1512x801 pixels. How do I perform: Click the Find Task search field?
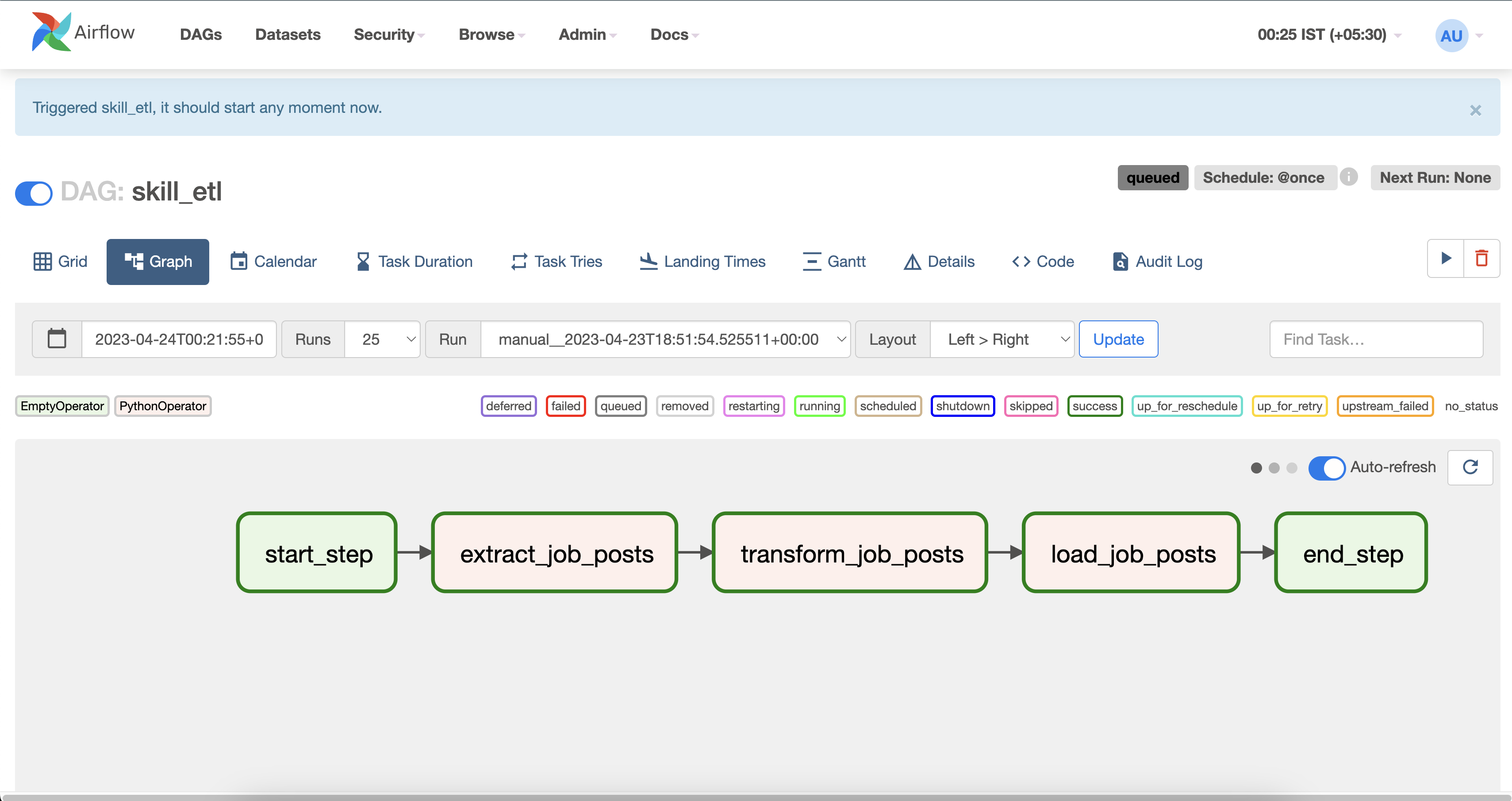pyautogui.click(x=1375, y=339)
